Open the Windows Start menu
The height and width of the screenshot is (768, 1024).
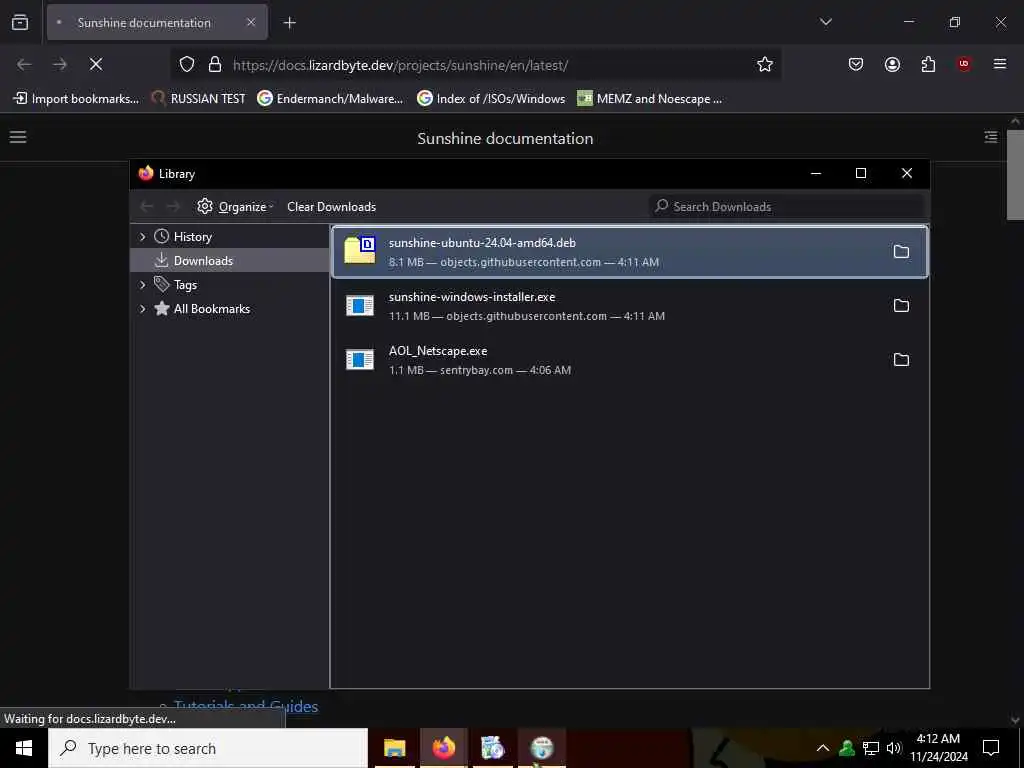(24, 748)
